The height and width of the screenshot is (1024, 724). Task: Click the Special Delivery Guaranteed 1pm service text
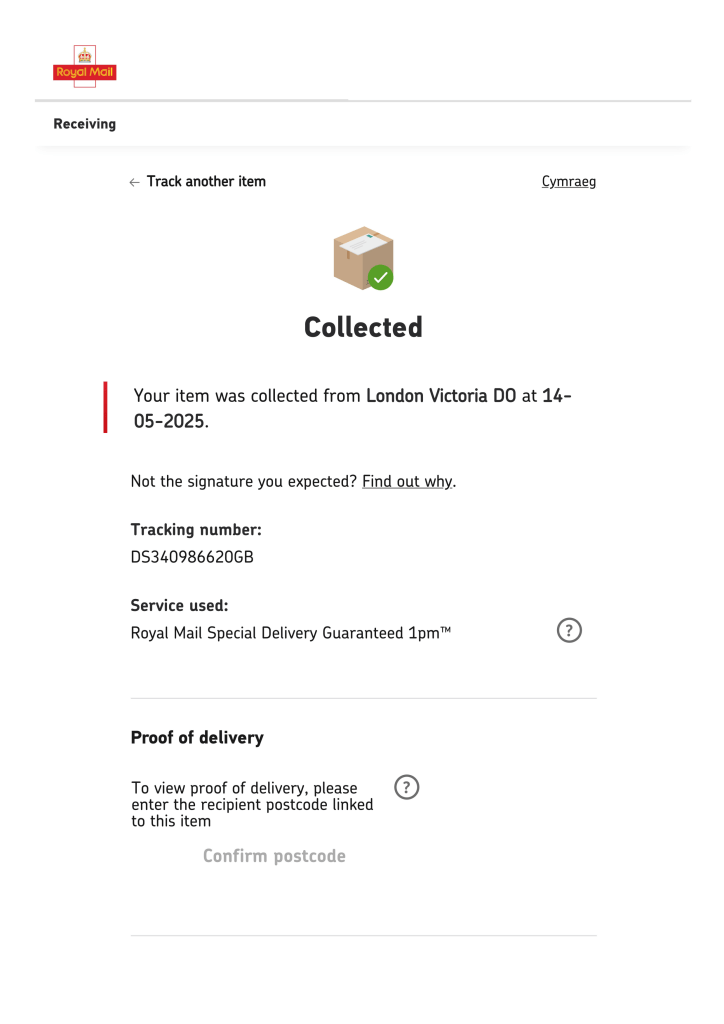point(291,632)
